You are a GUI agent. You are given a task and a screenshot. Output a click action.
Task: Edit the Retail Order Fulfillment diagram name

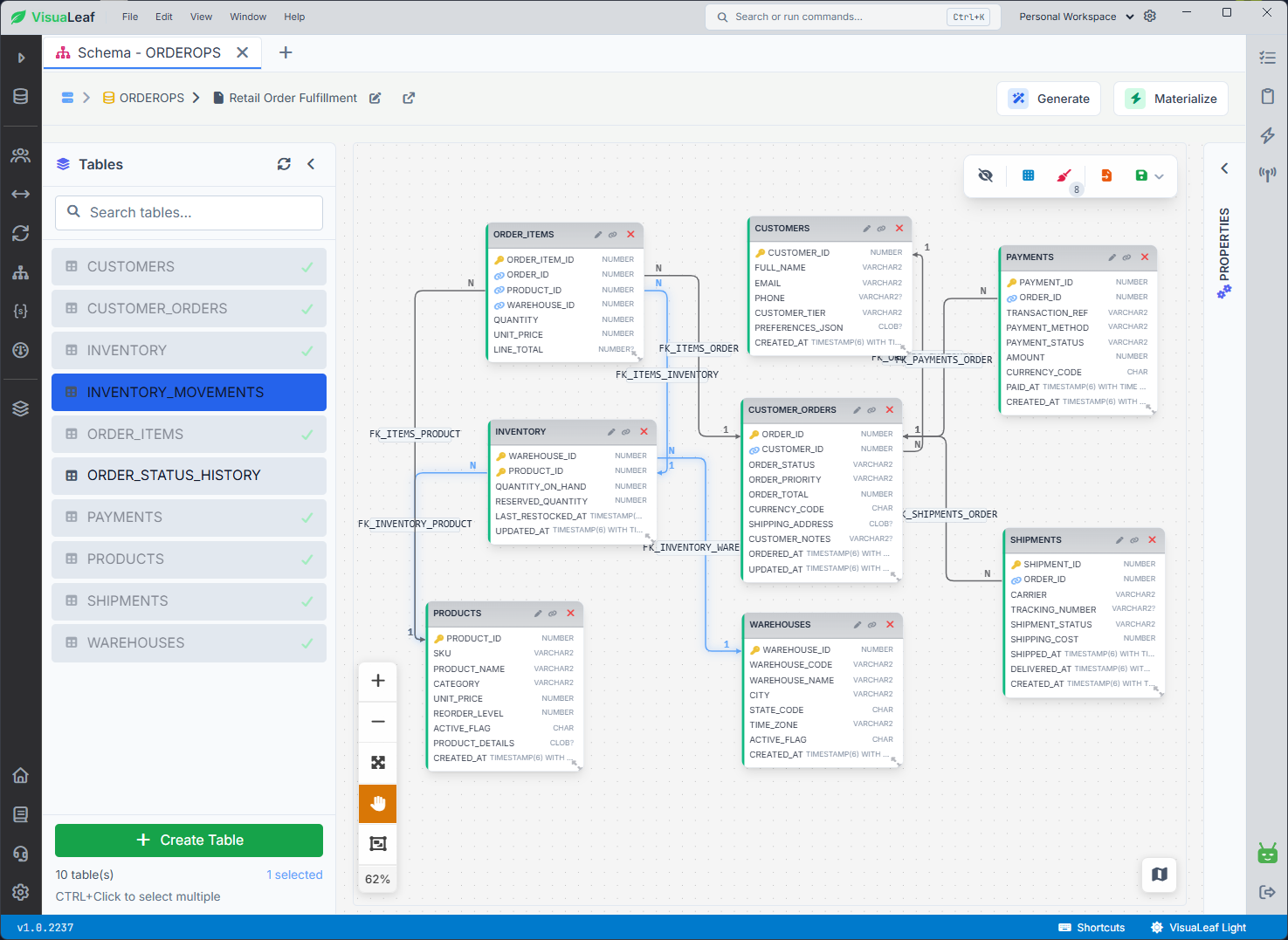pyautogui.click(x=375, y=98)
